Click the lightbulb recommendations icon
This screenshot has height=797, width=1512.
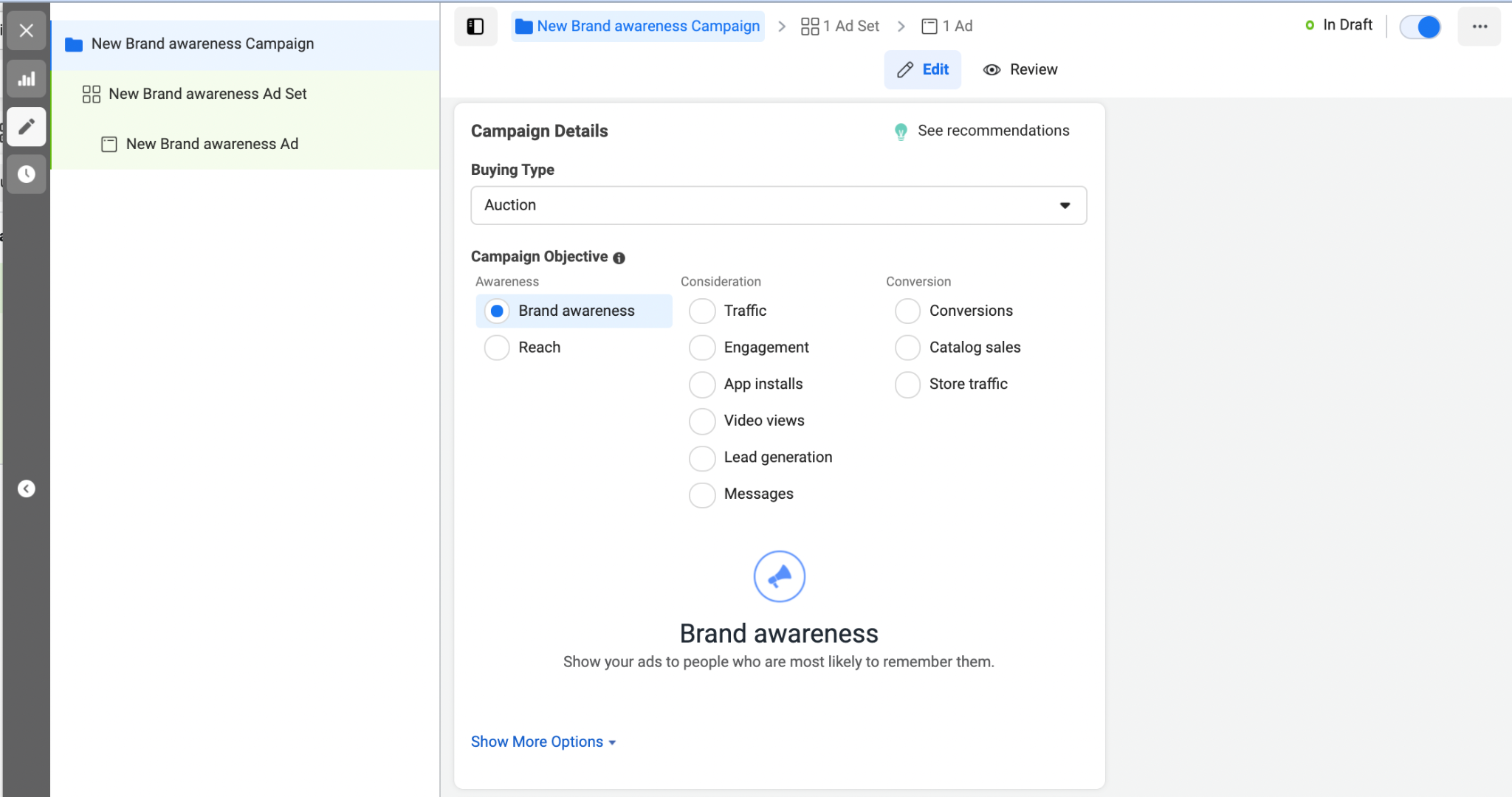(899, 131)
